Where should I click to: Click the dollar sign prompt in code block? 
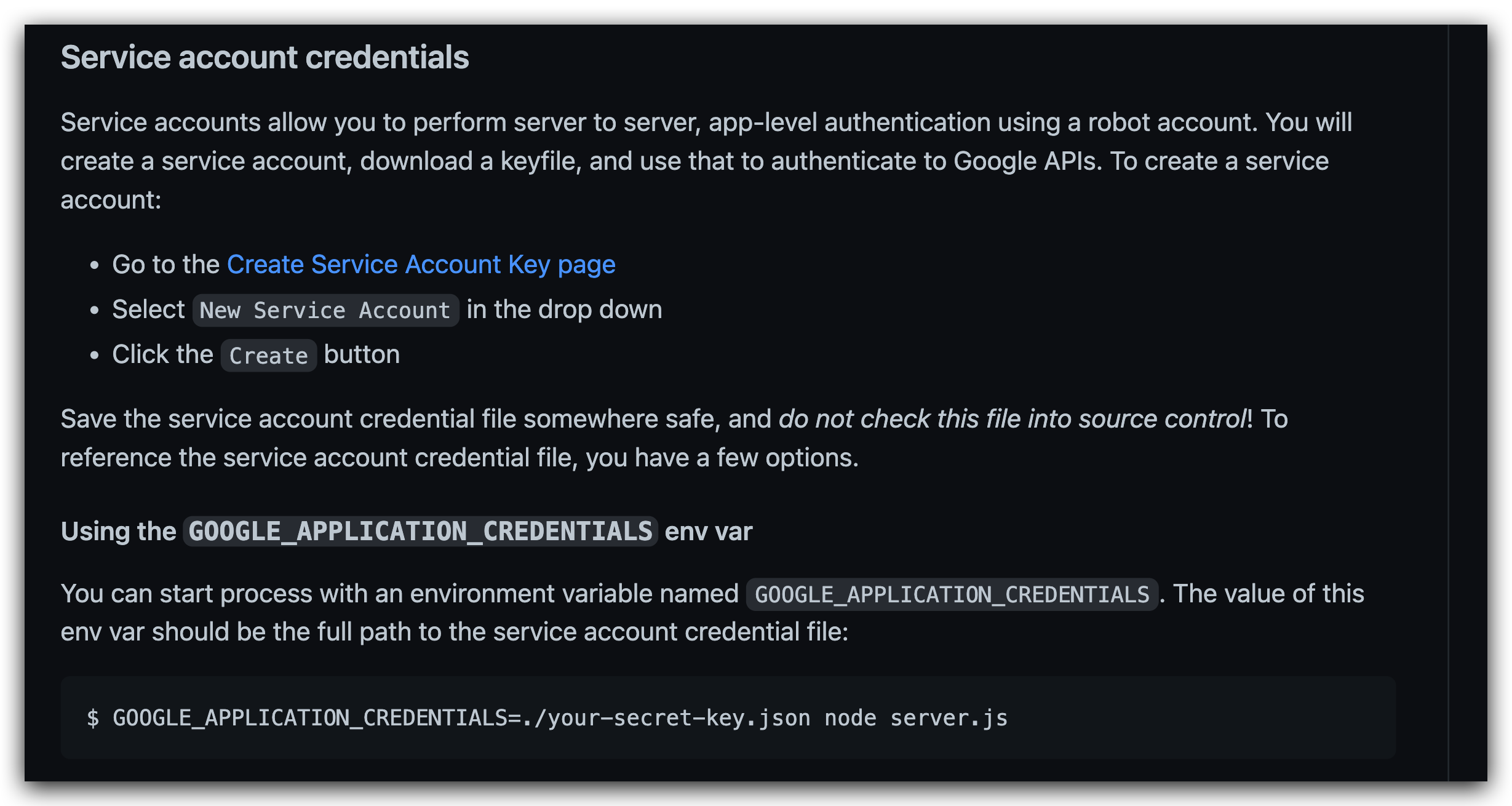coord(93,718)
